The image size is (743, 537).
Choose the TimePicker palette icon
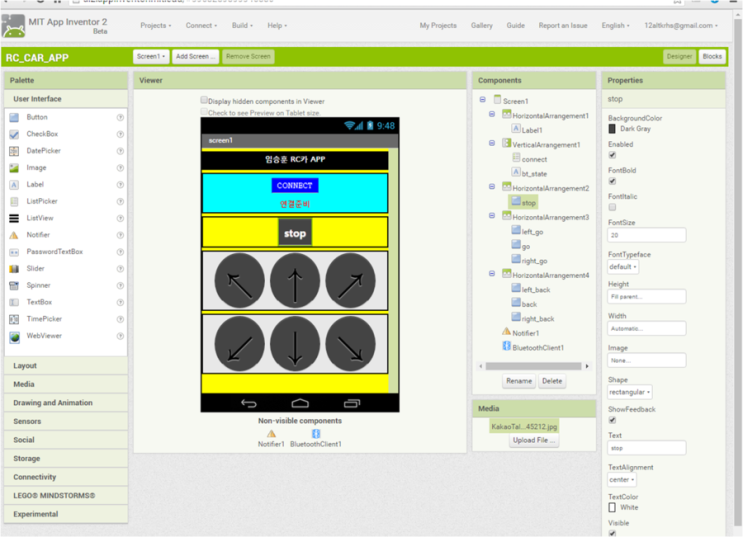[x=14, y=319]
